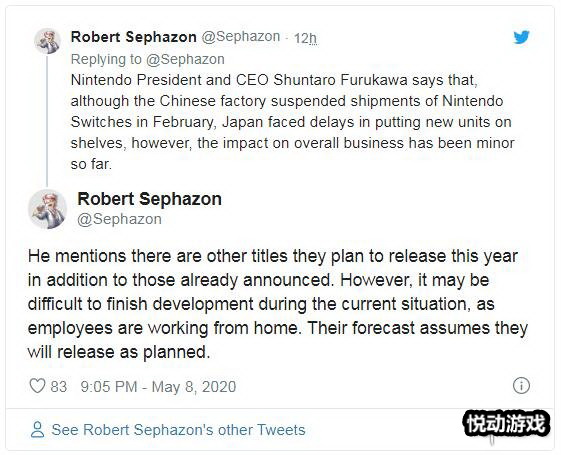Open the Robert Sephazon name in top tweet
This screenshot has width=561, height=455.
(133, 37)
